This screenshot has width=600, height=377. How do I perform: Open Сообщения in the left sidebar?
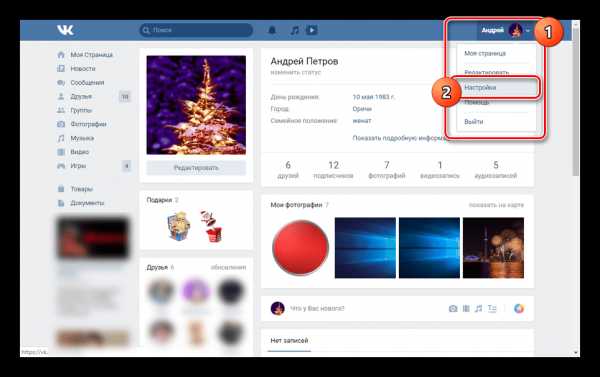(87, 83)
